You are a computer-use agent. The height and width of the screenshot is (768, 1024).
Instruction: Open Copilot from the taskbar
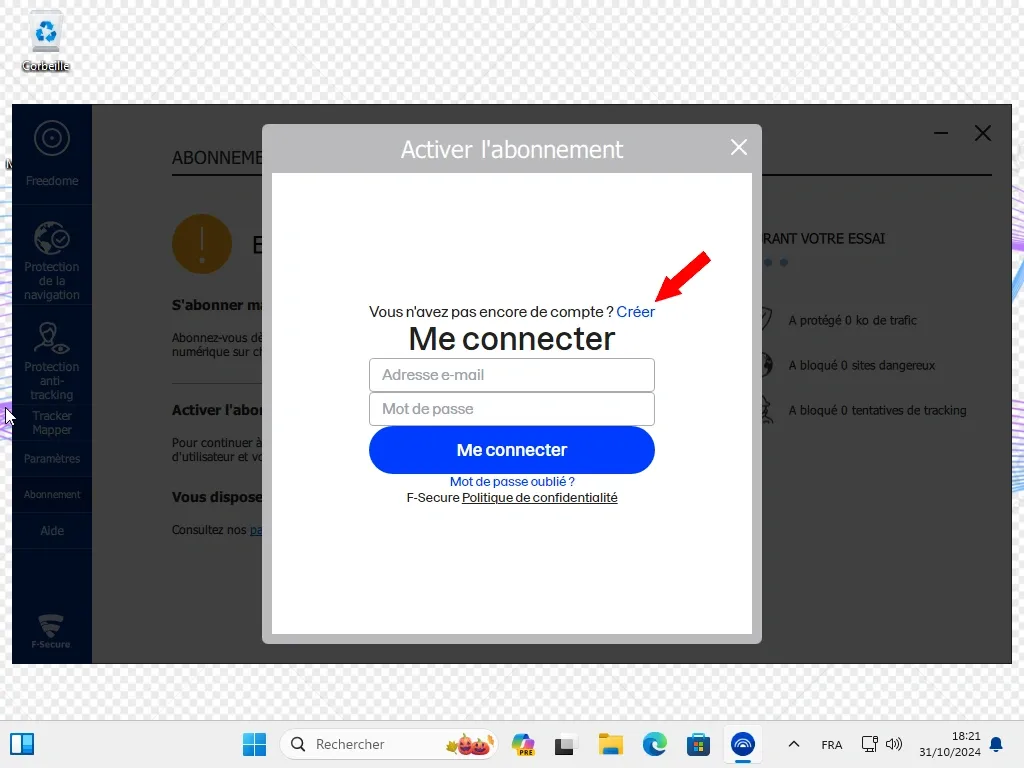(x=523, y=744)
